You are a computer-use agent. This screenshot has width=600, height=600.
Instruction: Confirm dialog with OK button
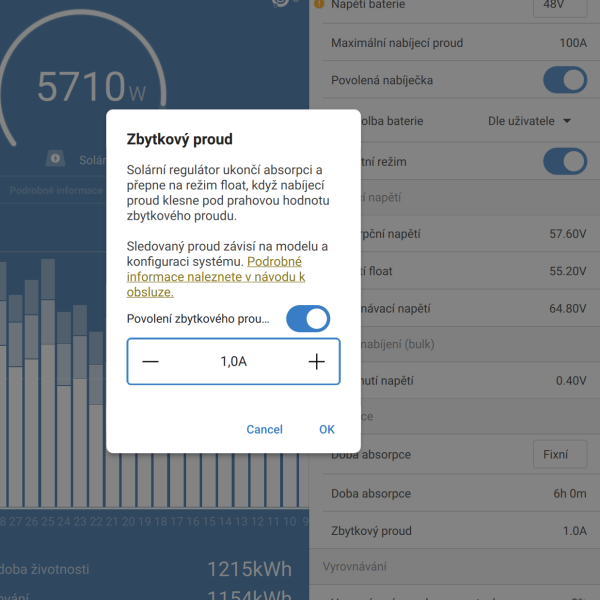click(x=327, y=429)
